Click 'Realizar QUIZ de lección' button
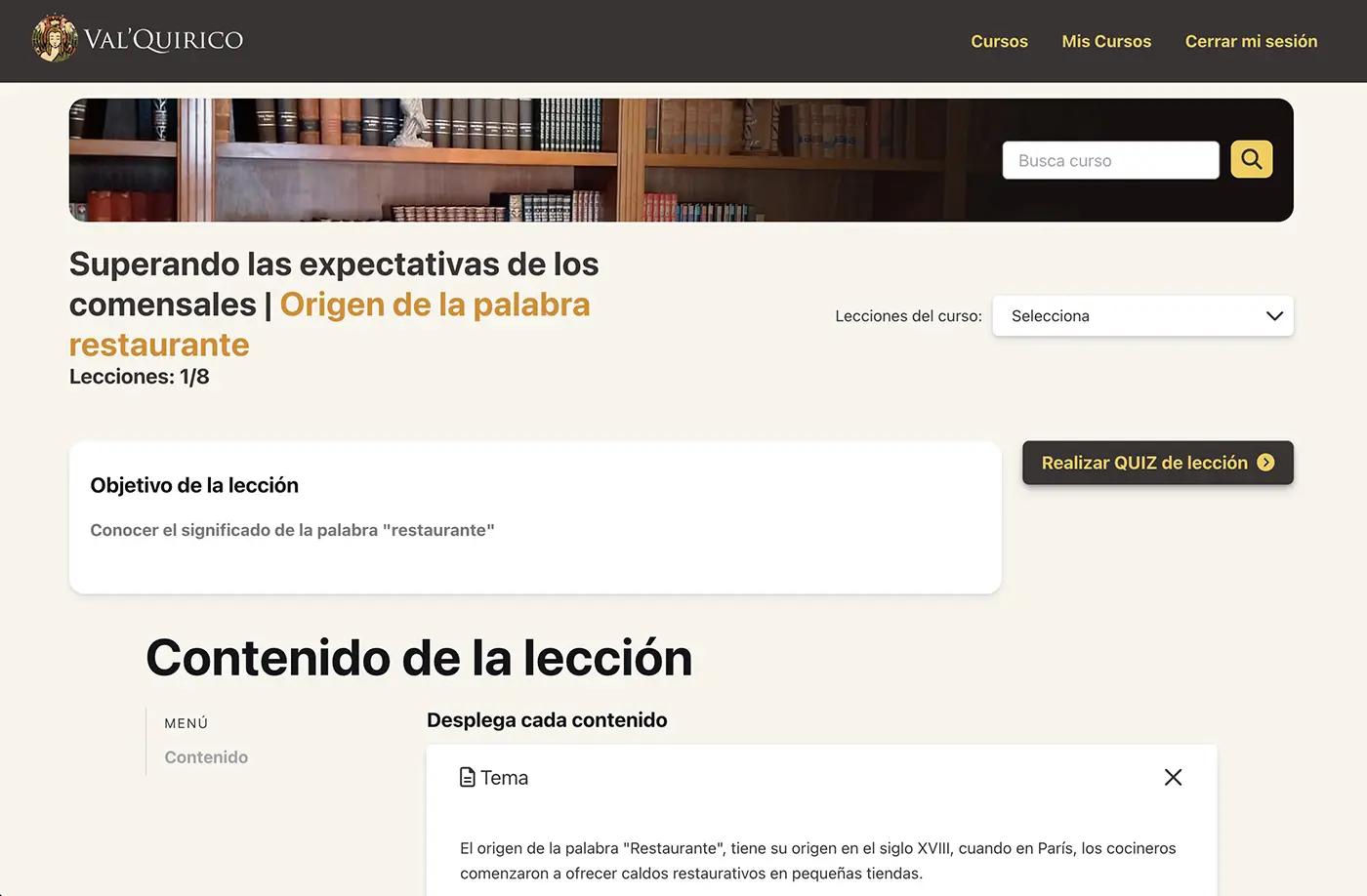Image resolution: width=1367 pixels, height=896 pixels. (1157, 463)
